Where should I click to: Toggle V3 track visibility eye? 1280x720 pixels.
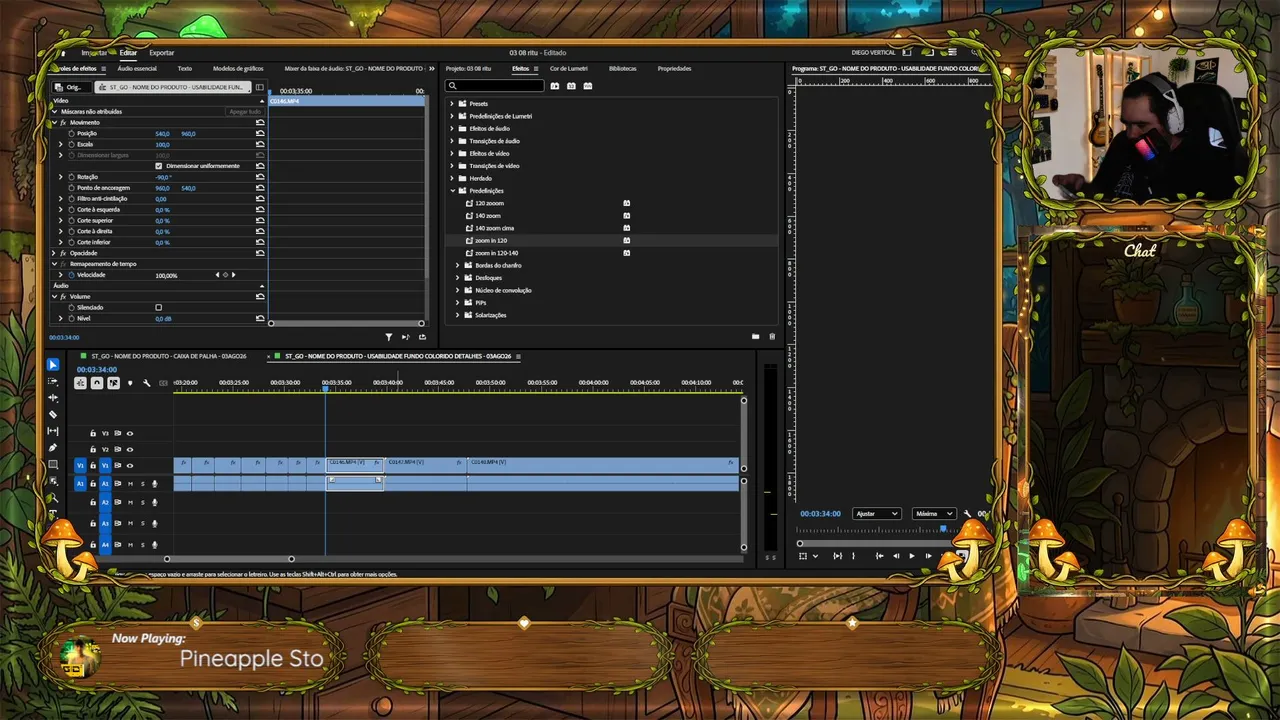tap(129, 434)
